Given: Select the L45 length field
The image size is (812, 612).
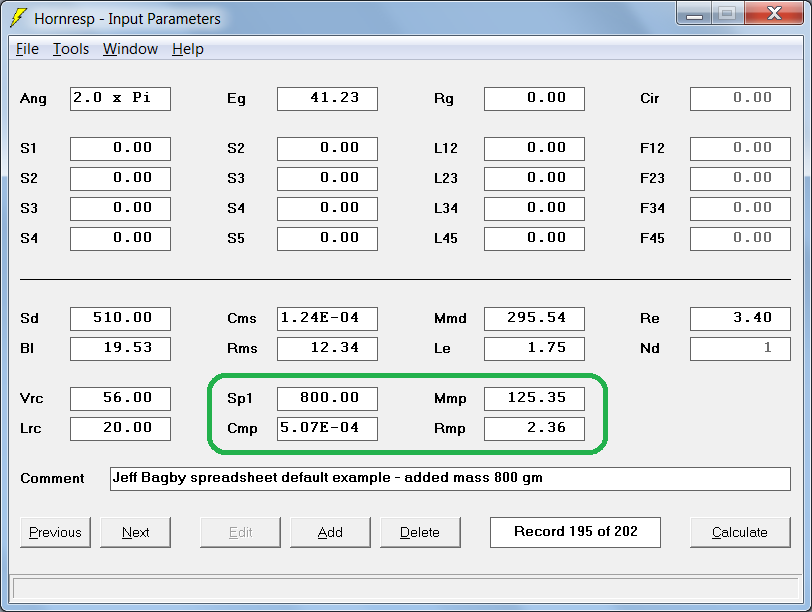Looking at the screenshot, I should coord(534,239).
